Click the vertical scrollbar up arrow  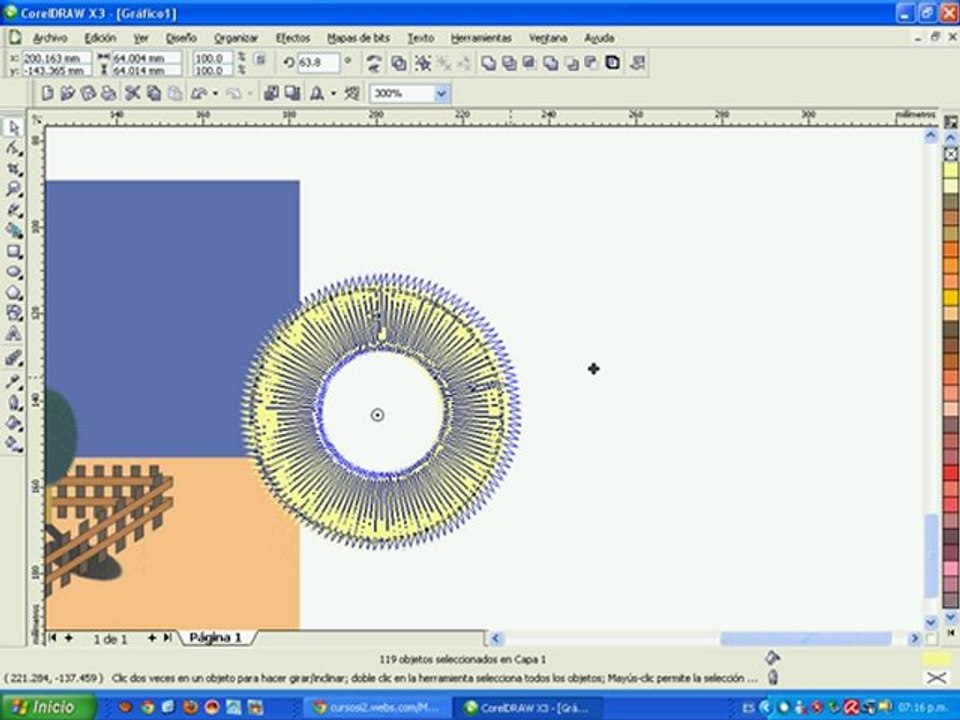931,135
